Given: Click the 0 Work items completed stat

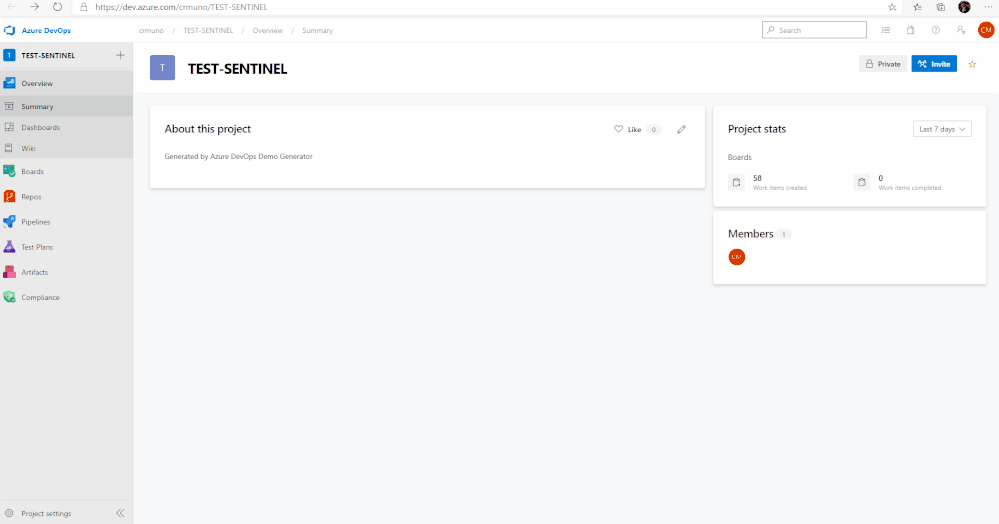Looking at the screenshot, I should point(898,182).
